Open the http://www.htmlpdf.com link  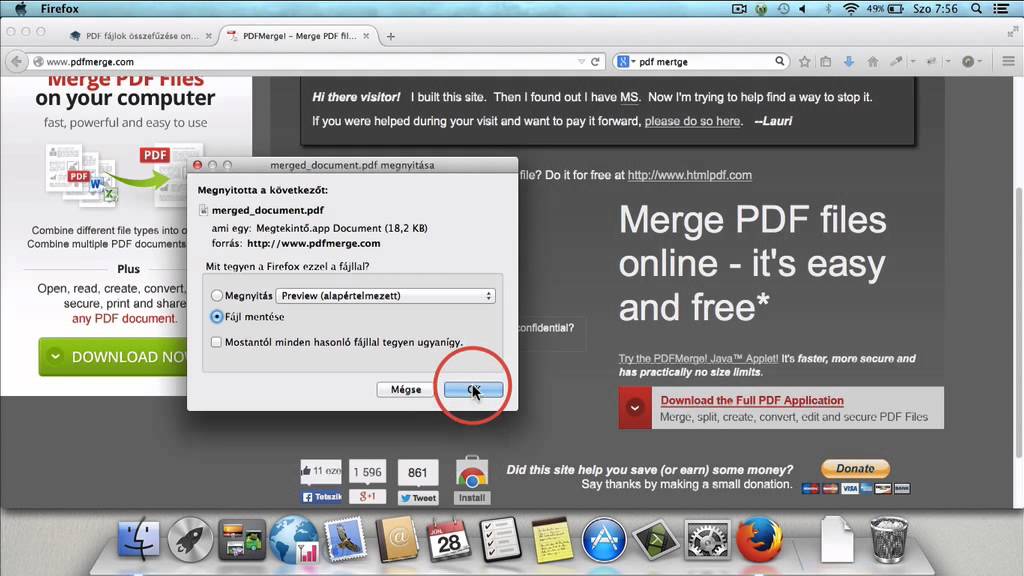click(x=690, y=175)
